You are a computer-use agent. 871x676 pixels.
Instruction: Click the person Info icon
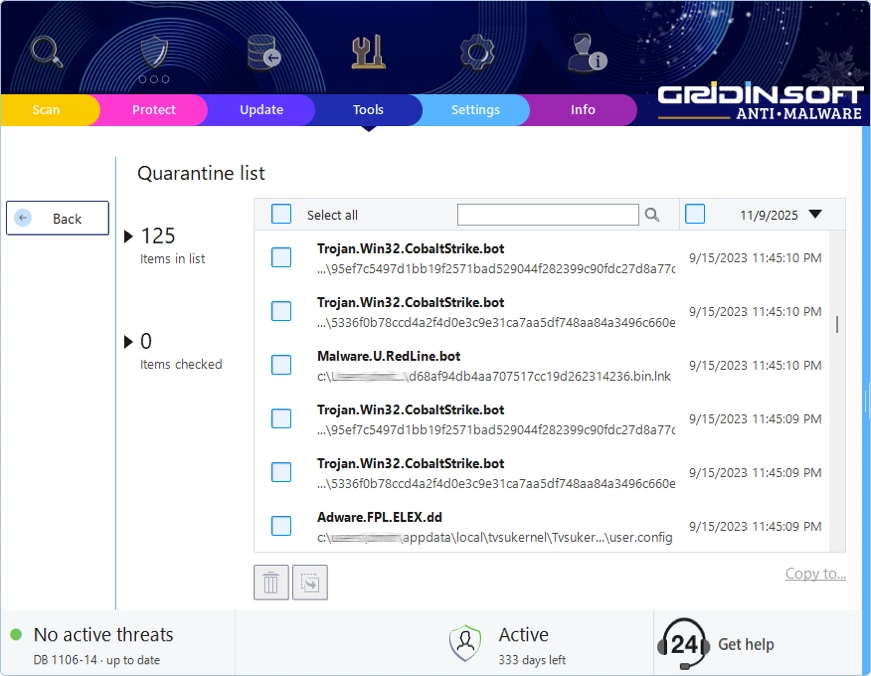tap(586, 52)
